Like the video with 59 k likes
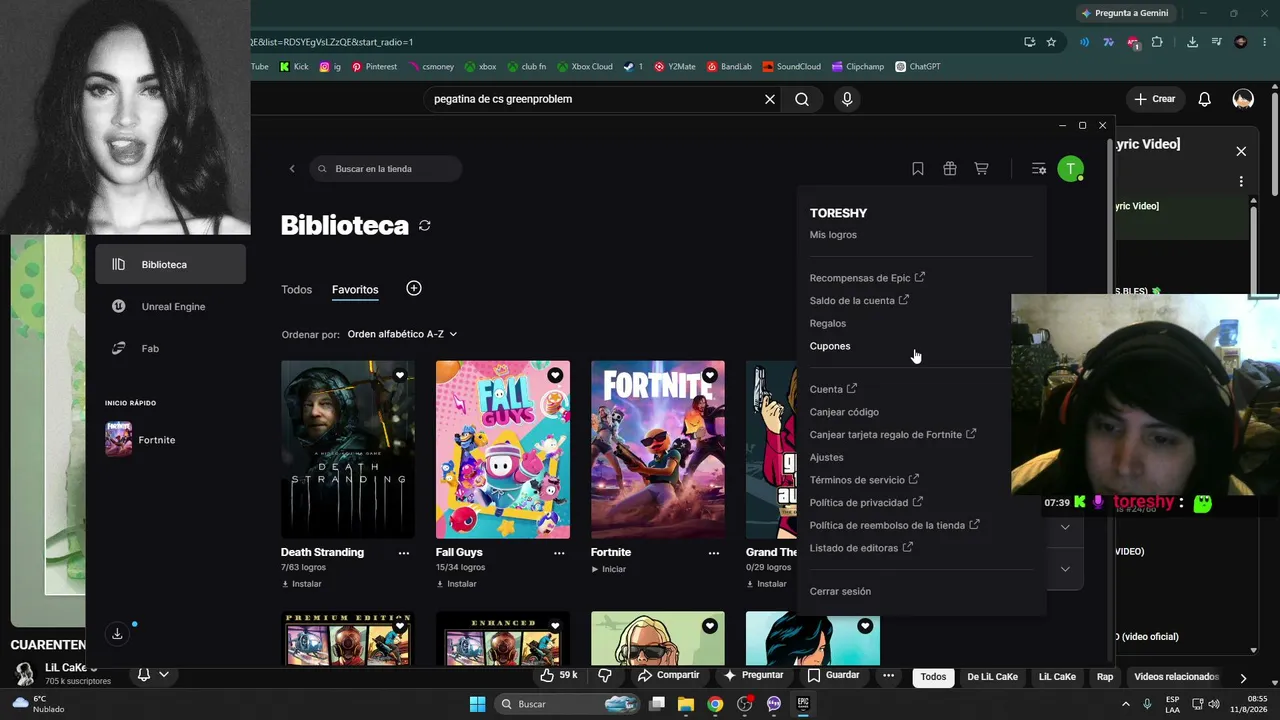1280x720 pixels. pyautogui.click(x=559, y=675)
